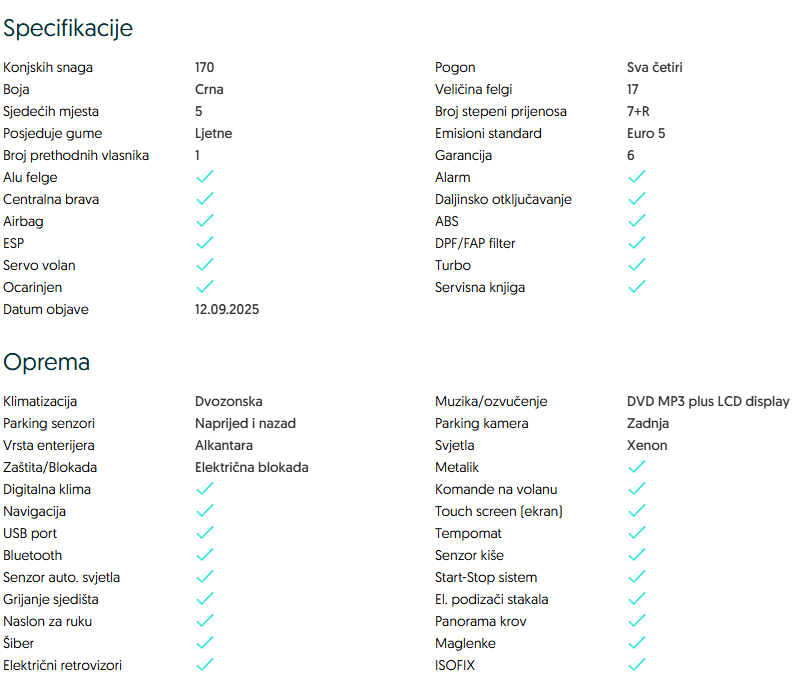Click the ISOFIX checkmark icon
Viewport: 807px width, 699px height.
[636, 665]
